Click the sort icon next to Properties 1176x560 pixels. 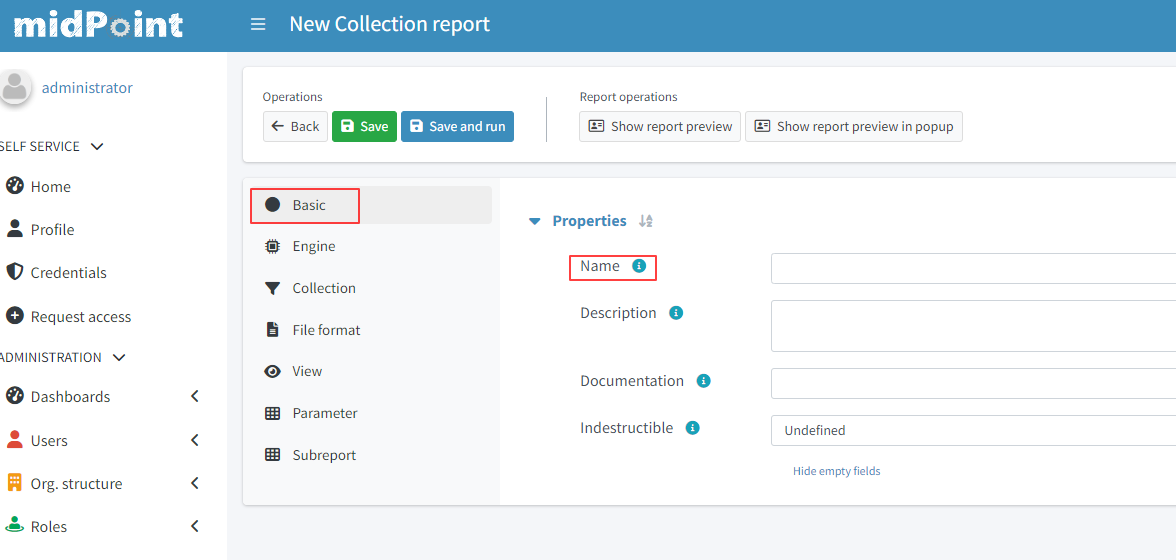point(645,221)
